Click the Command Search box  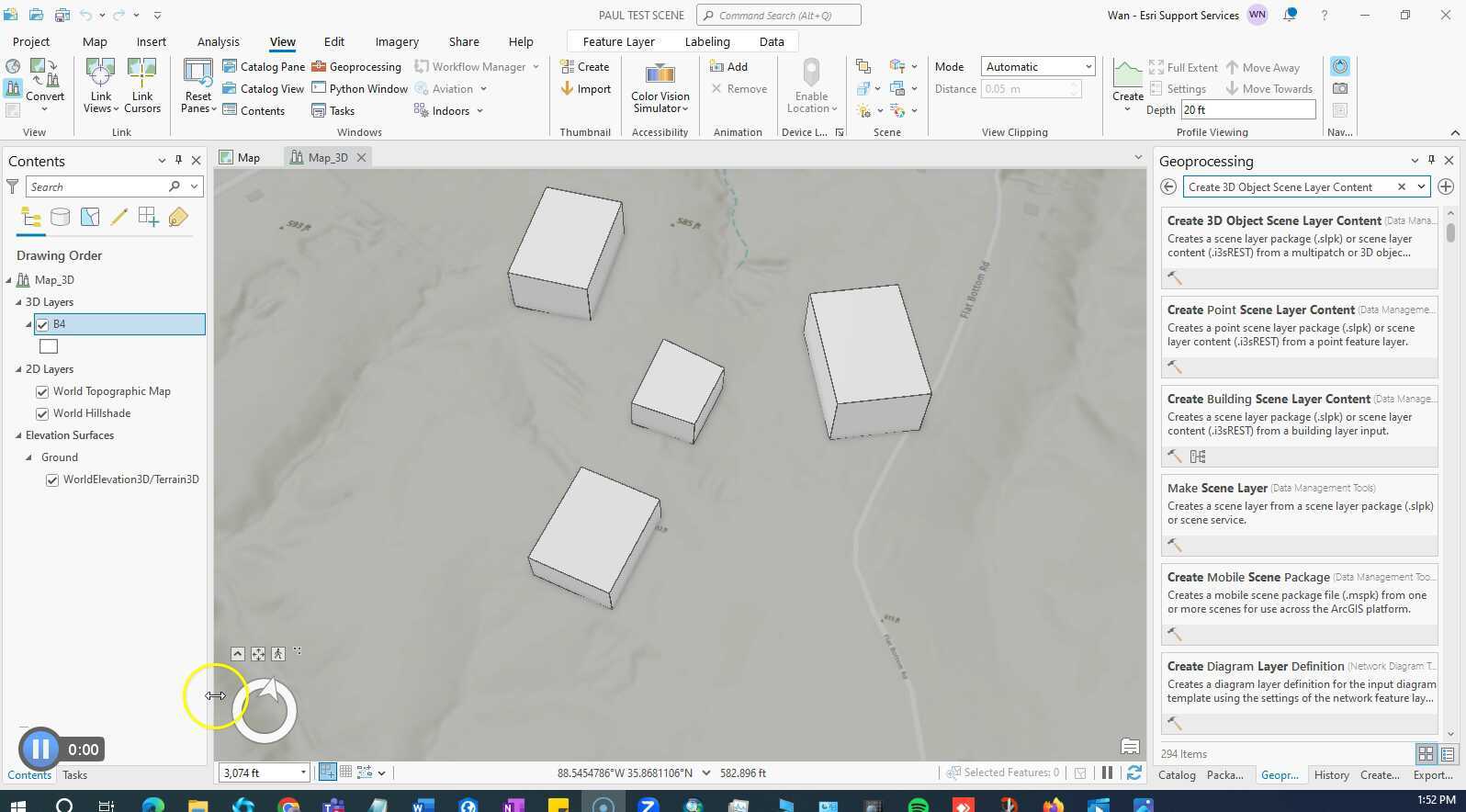779,15
